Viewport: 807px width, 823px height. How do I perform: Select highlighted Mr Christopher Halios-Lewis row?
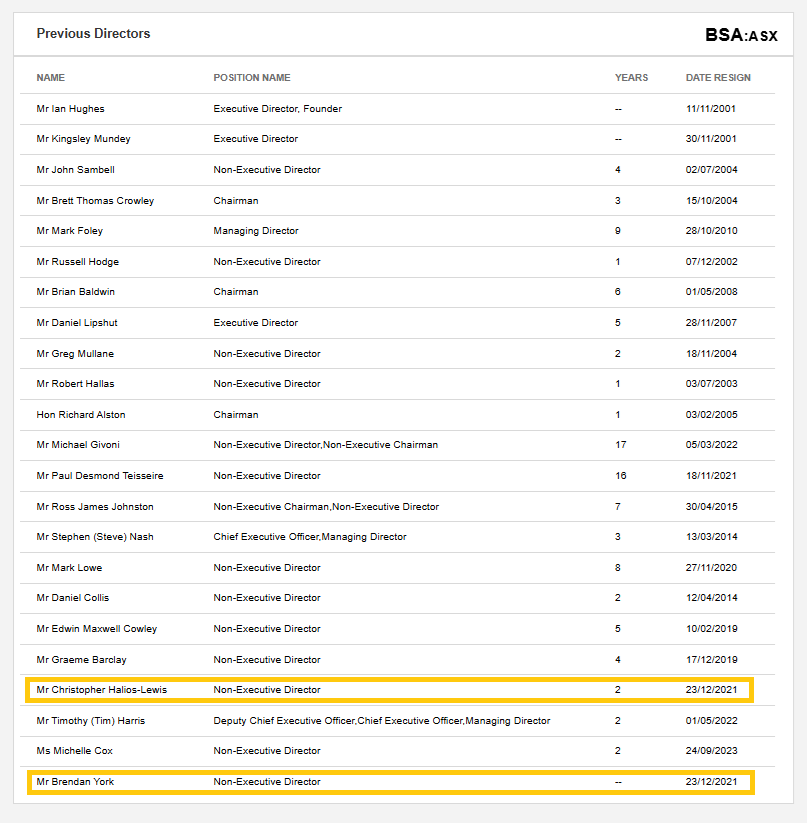click(390, 690)
